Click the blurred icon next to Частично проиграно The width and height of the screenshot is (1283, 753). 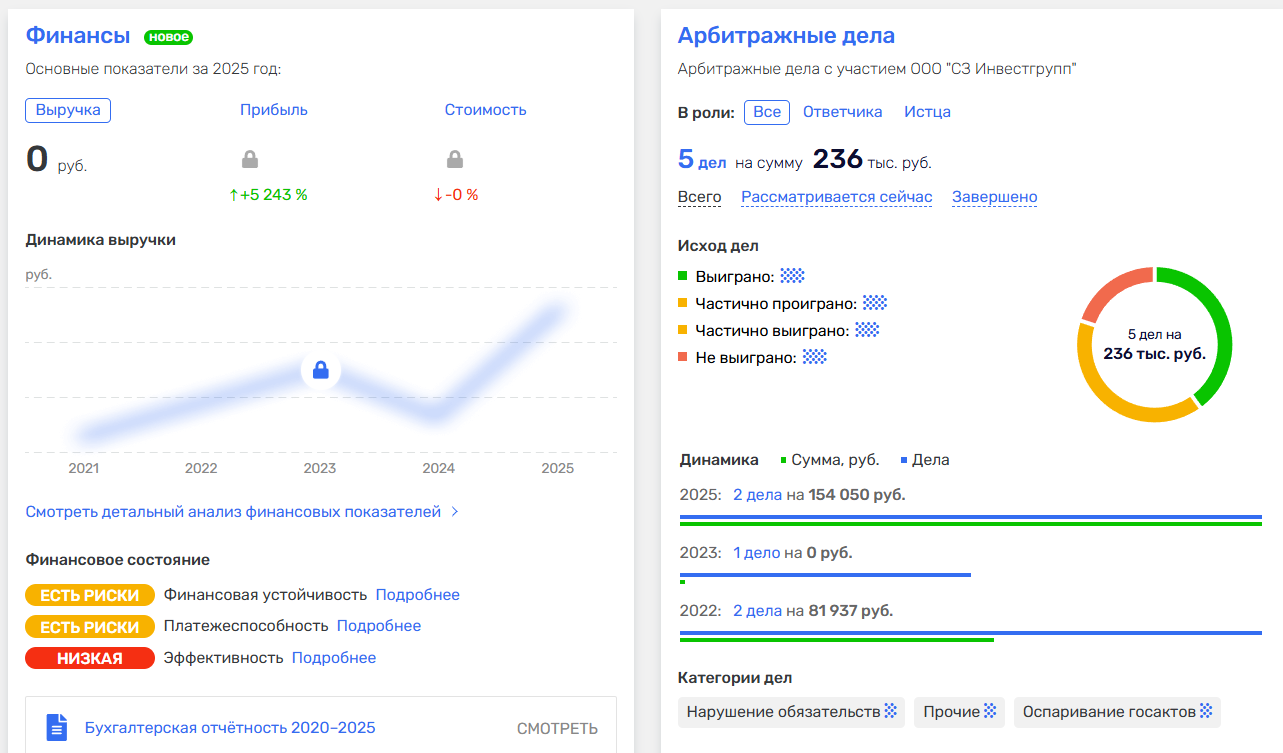tap(875, 303)
